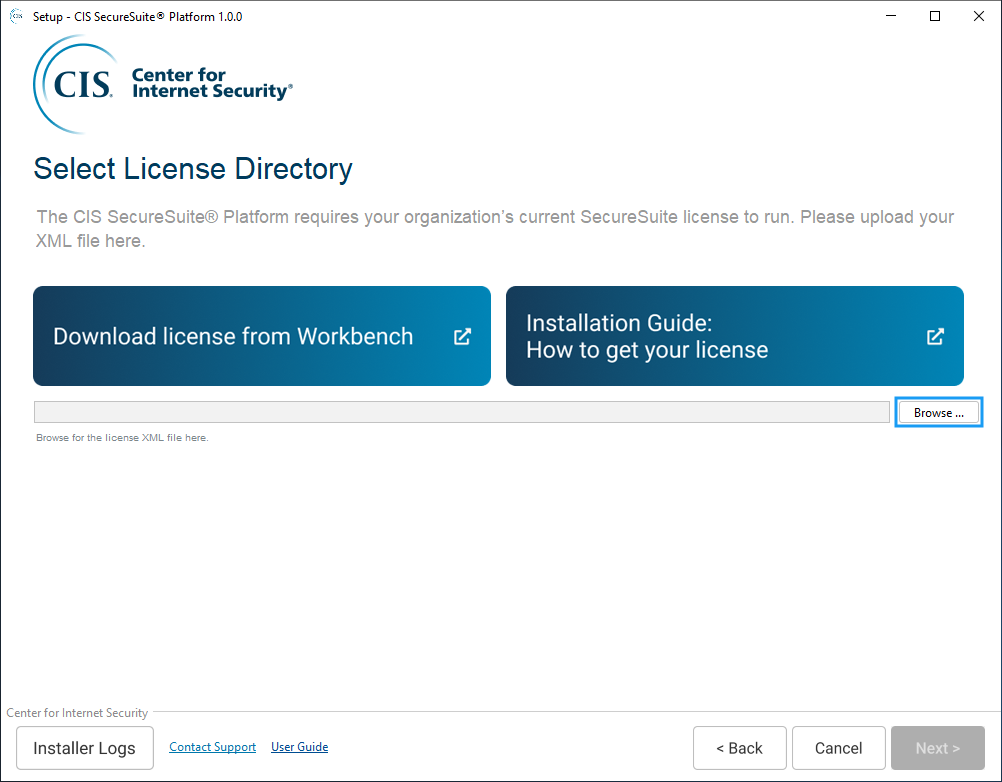Go back with the < Back button
The width and height of the screenshot is (1002, 782).
coord(739,748)
